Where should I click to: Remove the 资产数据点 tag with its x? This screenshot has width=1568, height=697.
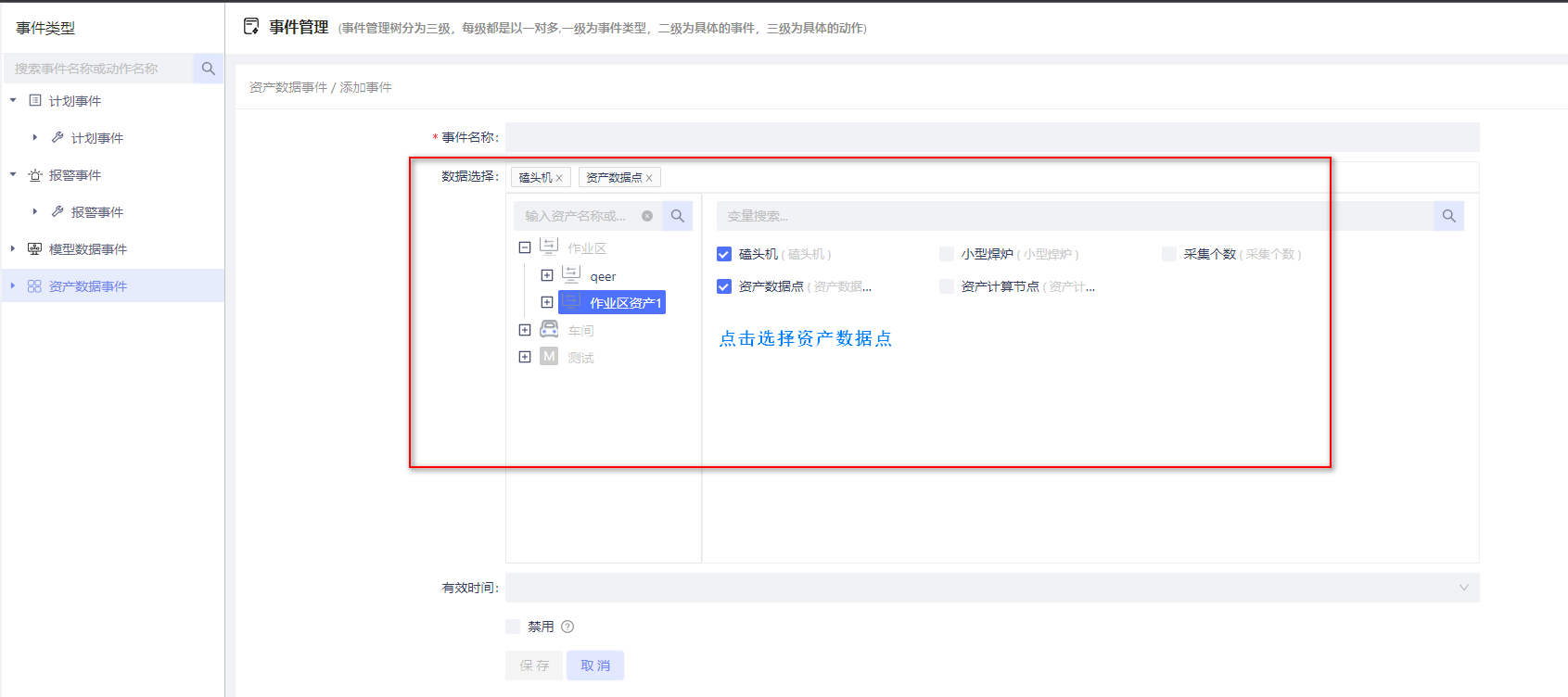click(649, 178)
